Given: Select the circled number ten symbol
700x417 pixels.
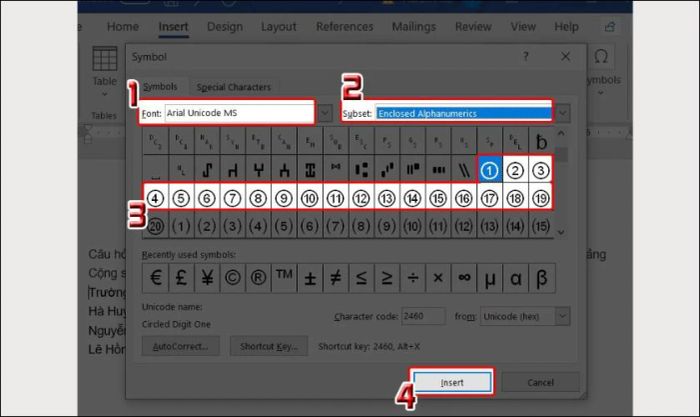Looking at the screenshot, I should (x=309, y=197).
